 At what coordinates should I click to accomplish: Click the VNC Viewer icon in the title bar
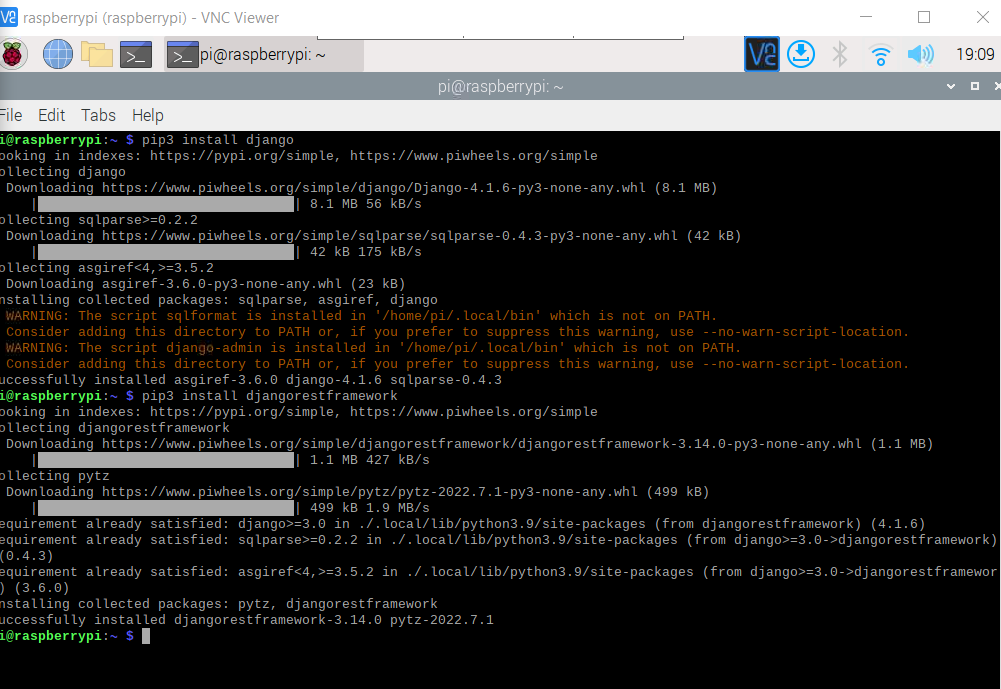pyautogui.click(x=13, y=18)
